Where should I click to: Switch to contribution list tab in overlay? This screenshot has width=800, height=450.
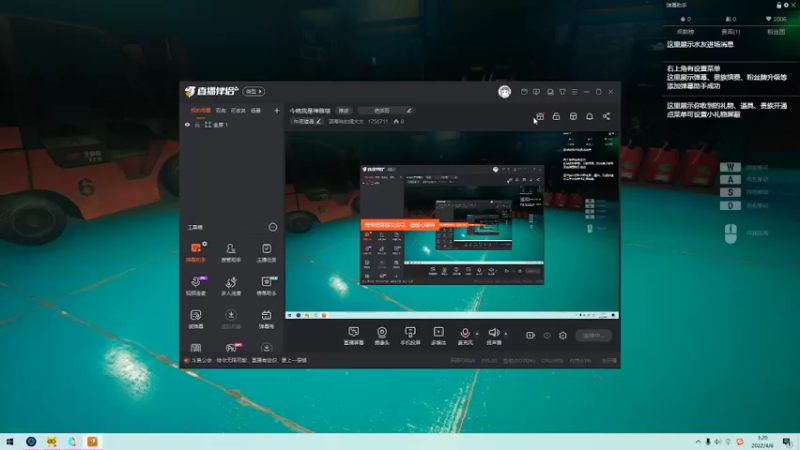click(685, 32)
